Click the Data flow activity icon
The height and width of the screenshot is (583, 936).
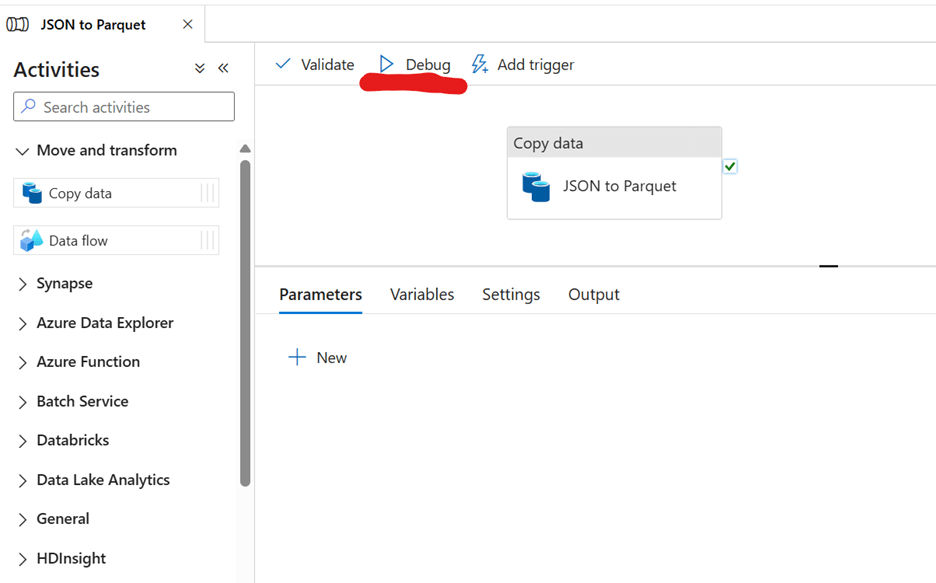point(32,240)
